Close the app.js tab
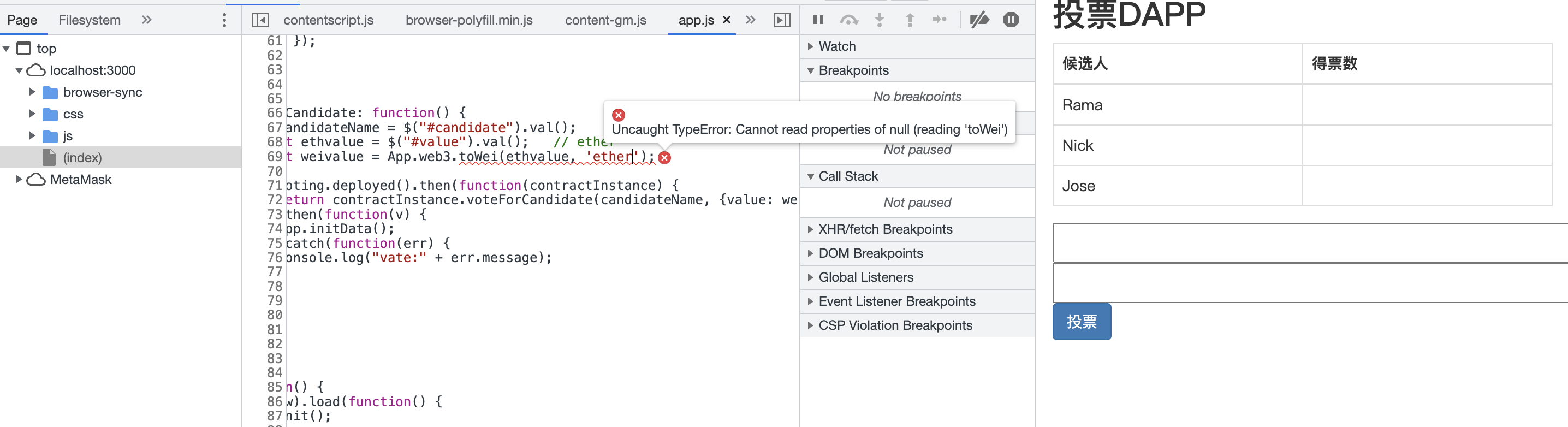Screen dimensions: 1568x427 click(726, 20)
